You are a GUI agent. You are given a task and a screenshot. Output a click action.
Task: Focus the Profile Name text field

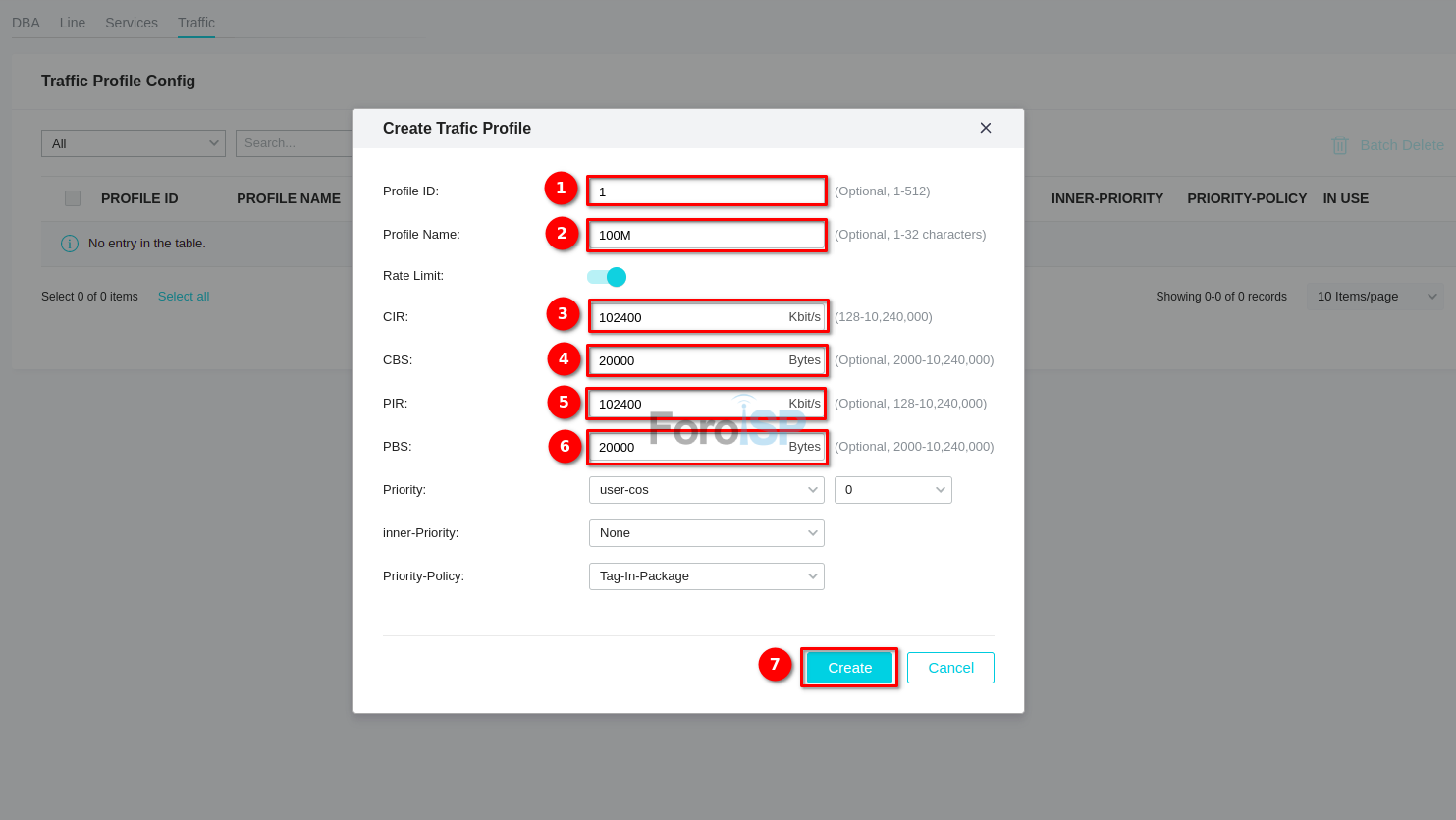tap(706, 235)
